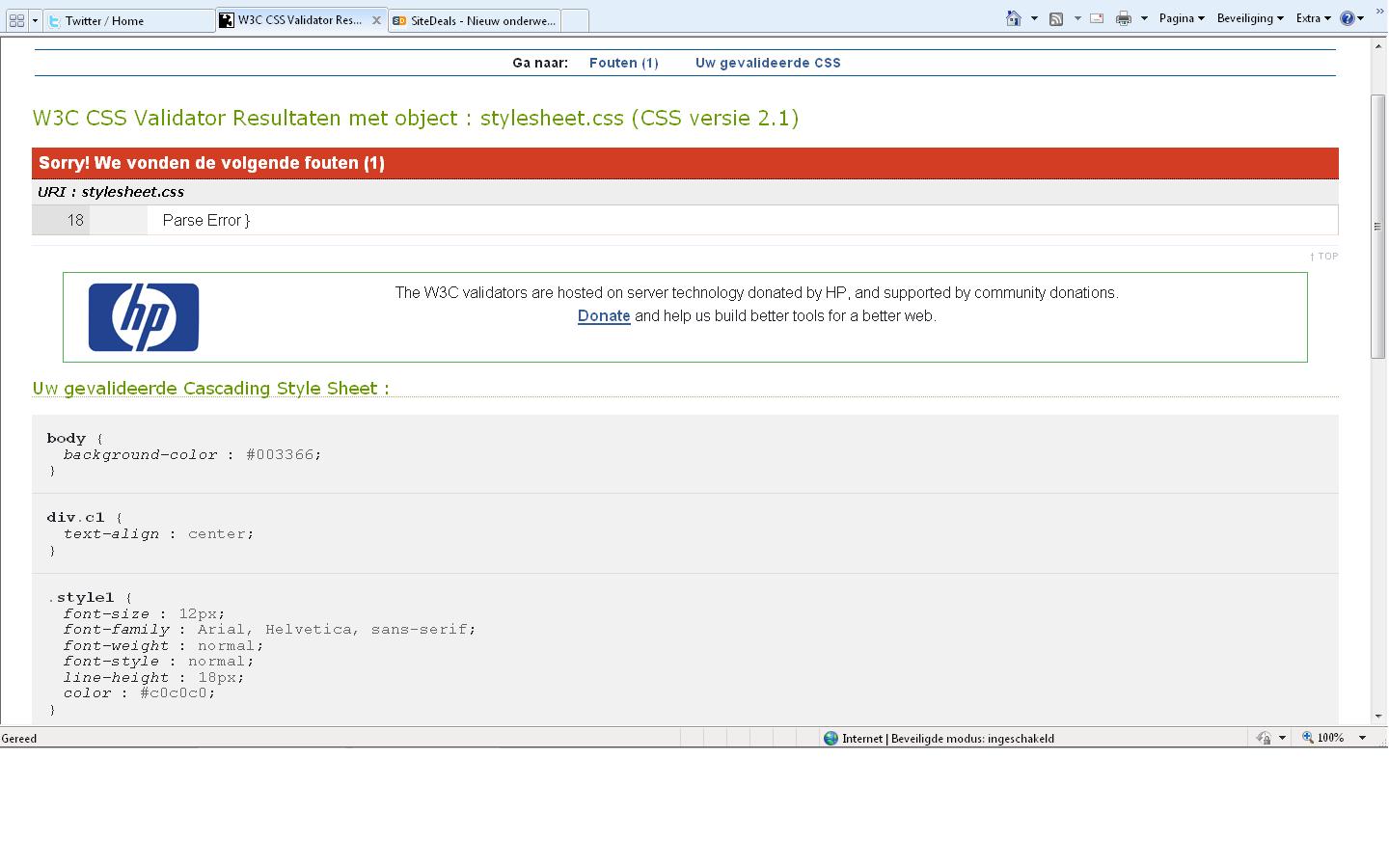This screenshot has width=1389, height=868.
Task: Expand the Print options dropdown arrow
Action: pos(1144,18)
